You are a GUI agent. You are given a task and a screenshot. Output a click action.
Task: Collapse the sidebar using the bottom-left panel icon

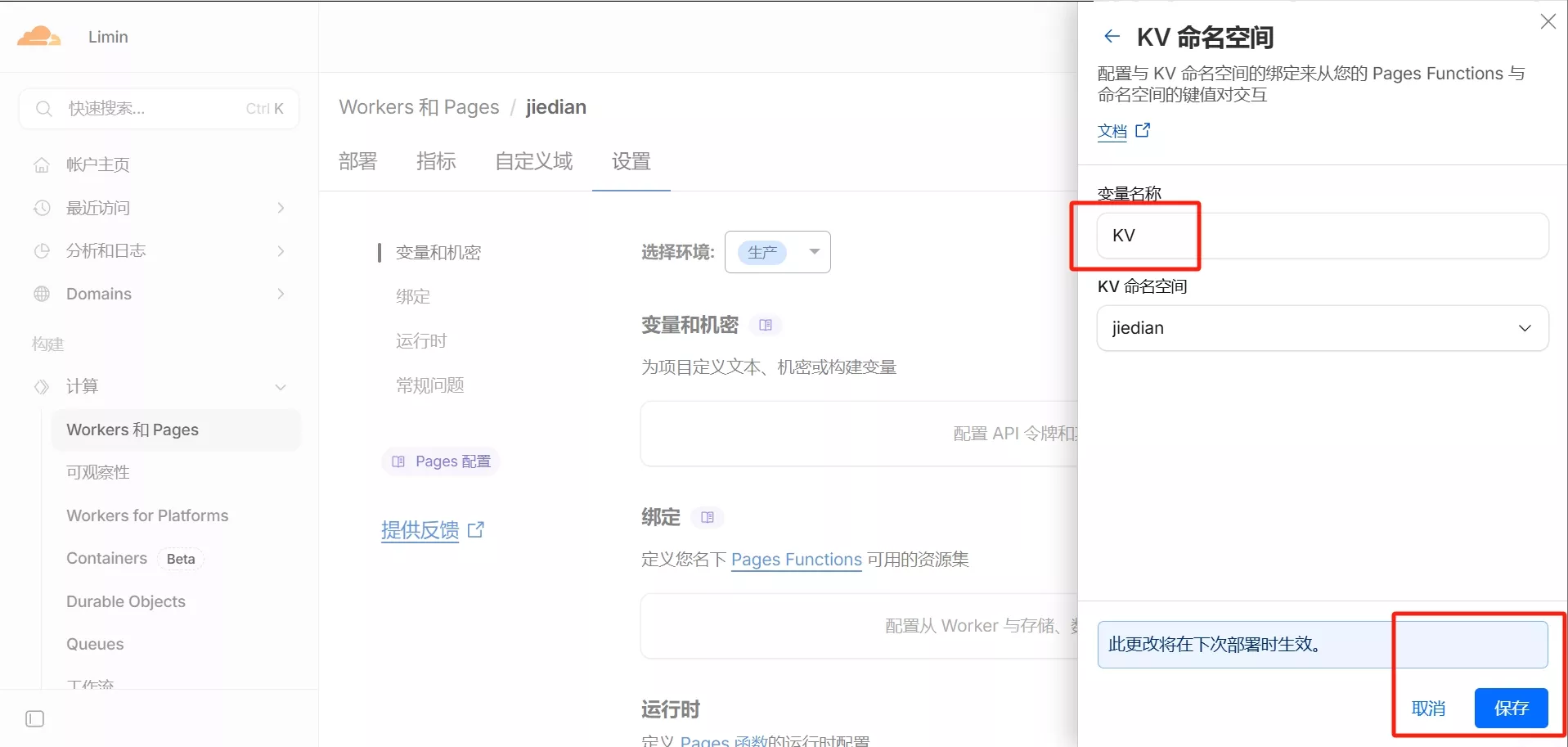click(x=34, y=718)
